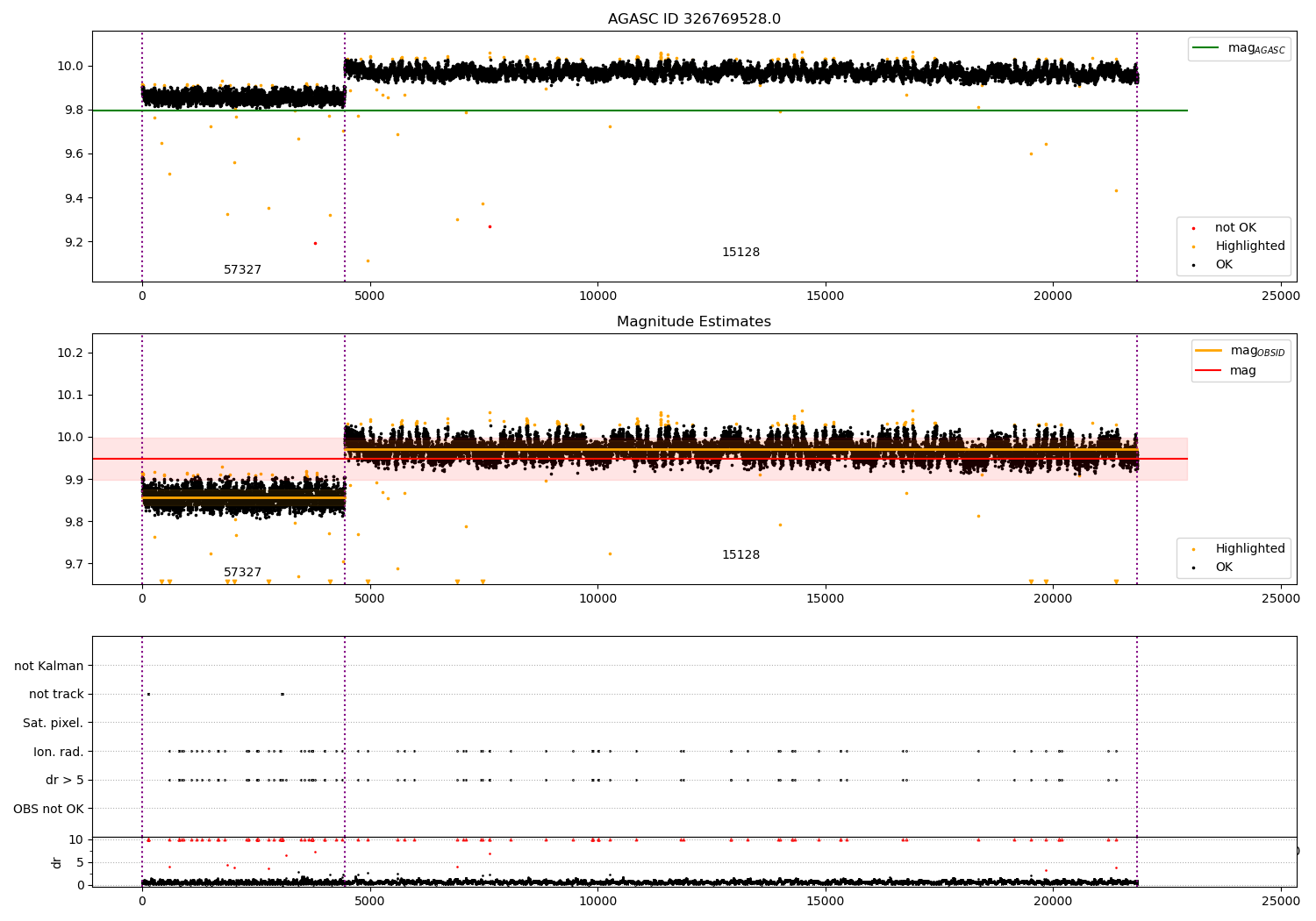Select the "Ion. rad." row label

click(59, 752)
